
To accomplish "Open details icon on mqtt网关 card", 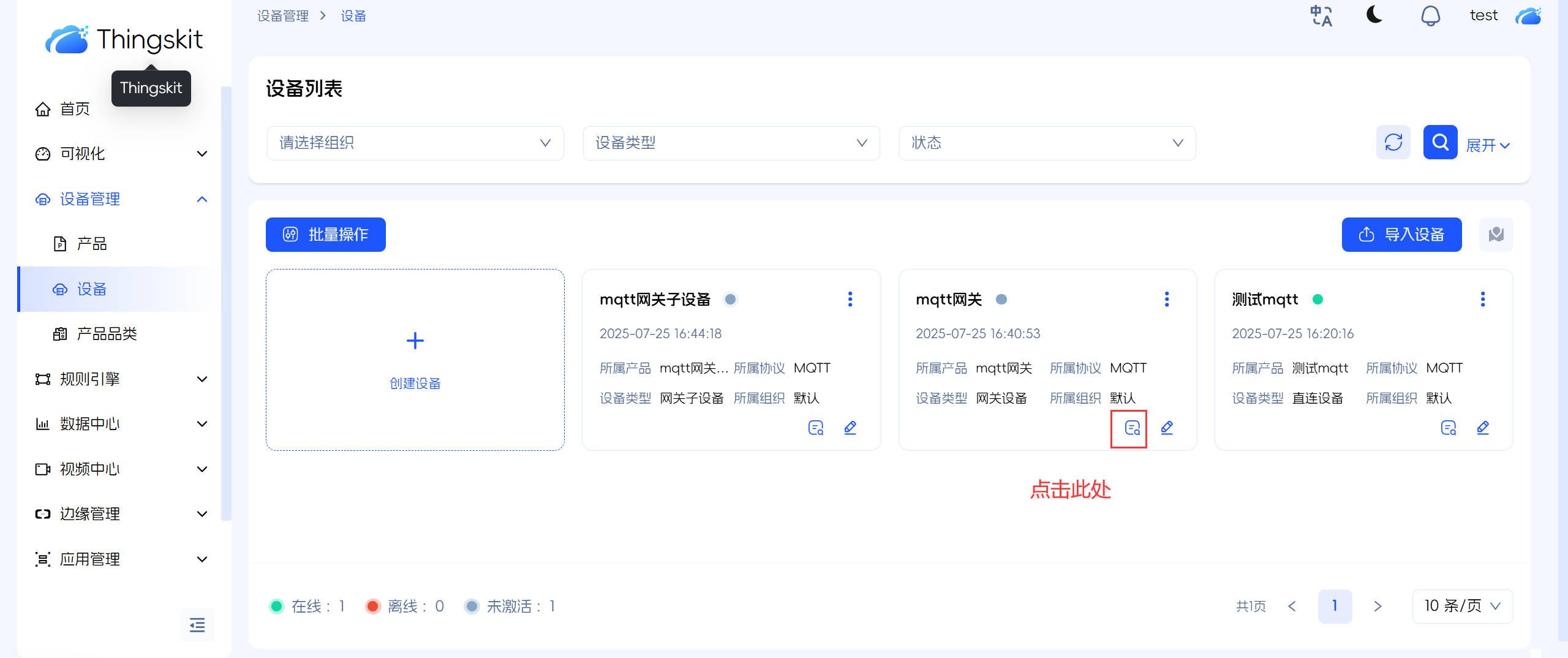I will [x=1132, y=428].
